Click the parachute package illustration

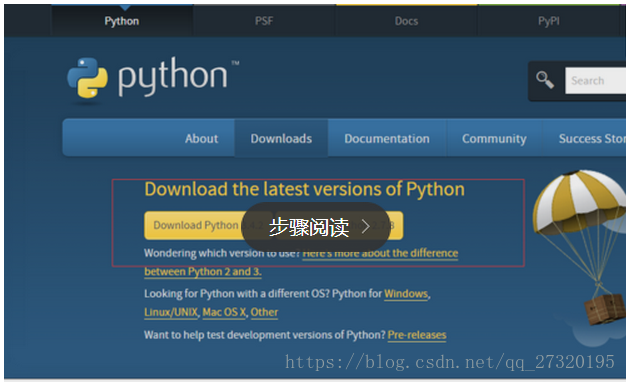coord(580,247)
